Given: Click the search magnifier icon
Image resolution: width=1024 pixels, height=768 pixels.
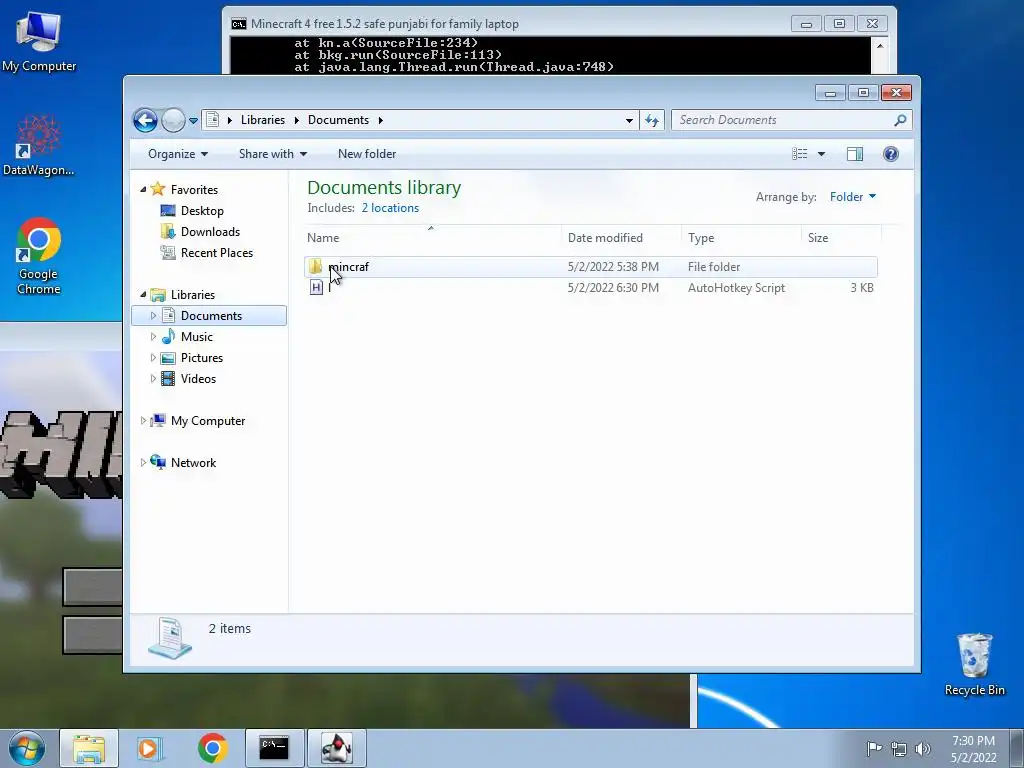Looking at the screenshot, I should point(901,120).
